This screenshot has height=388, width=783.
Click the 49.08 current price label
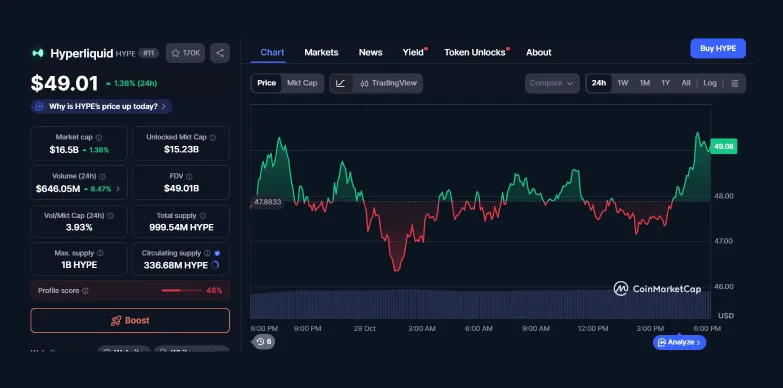point(723,146)
